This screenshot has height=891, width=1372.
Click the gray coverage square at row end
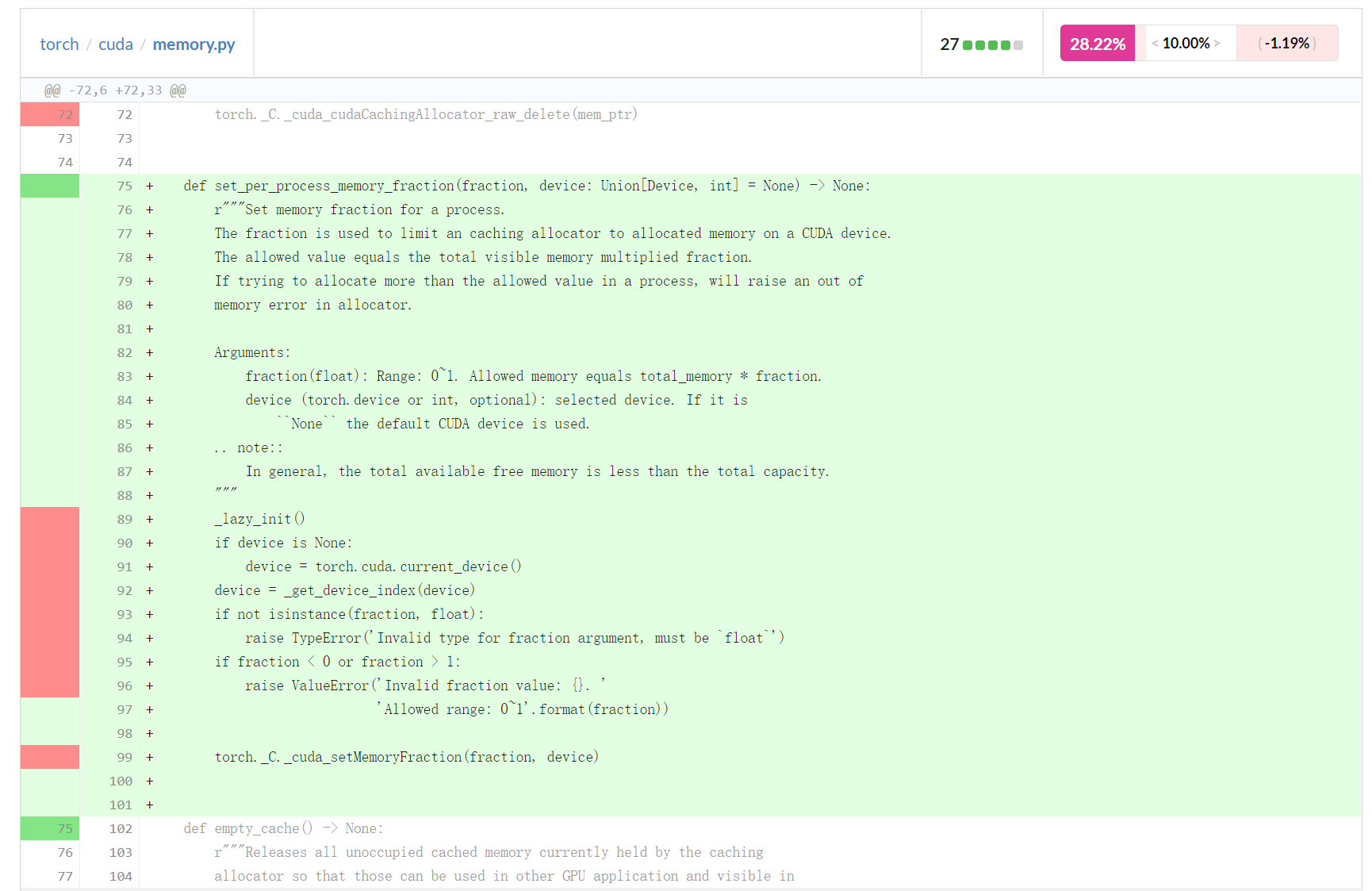1018,45
